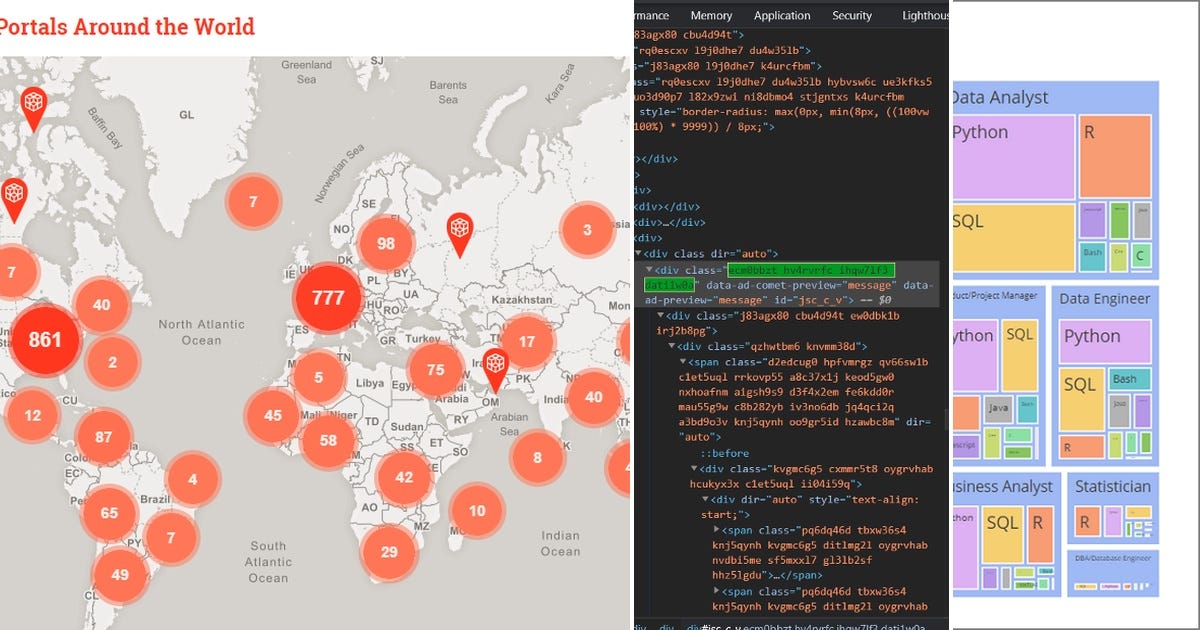
Task: Select the 65 cluster in South America
Action: [110, 513]
